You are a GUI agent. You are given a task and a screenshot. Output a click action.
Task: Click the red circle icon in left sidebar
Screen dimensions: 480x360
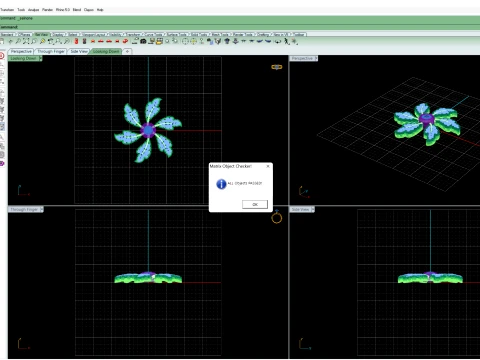[2, 56]
